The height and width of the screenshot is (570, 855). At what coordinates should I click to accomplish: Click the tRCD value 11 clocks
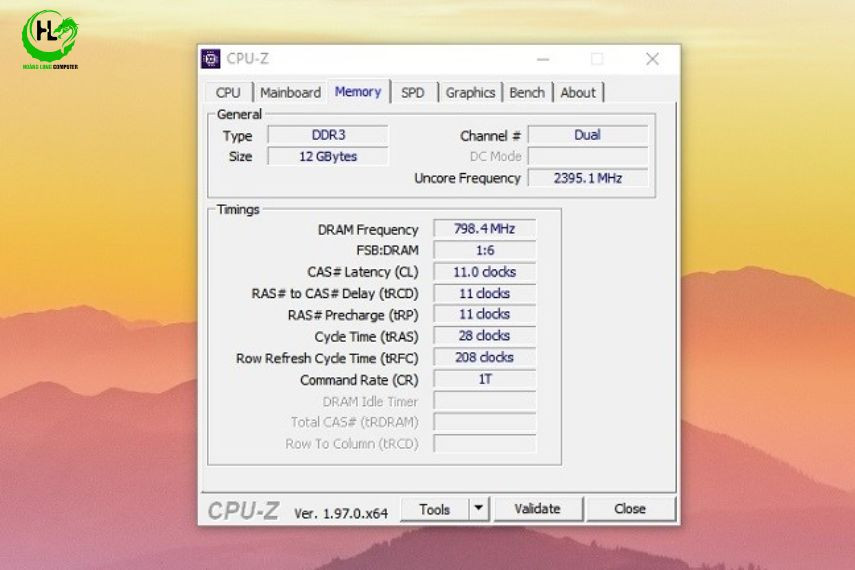pyautogui.click(x=485, y=293)
